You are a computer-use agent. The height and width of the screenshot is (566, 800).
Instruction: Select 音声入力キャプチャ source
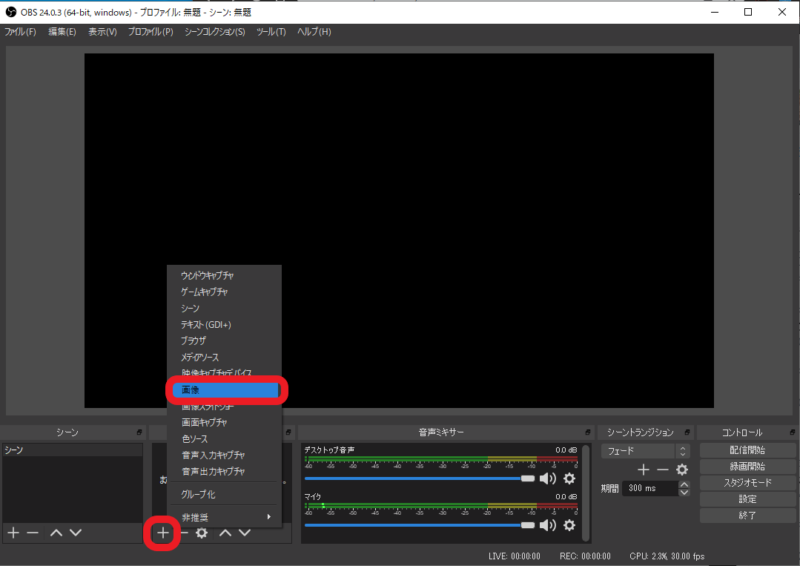(x=225, y=455)
